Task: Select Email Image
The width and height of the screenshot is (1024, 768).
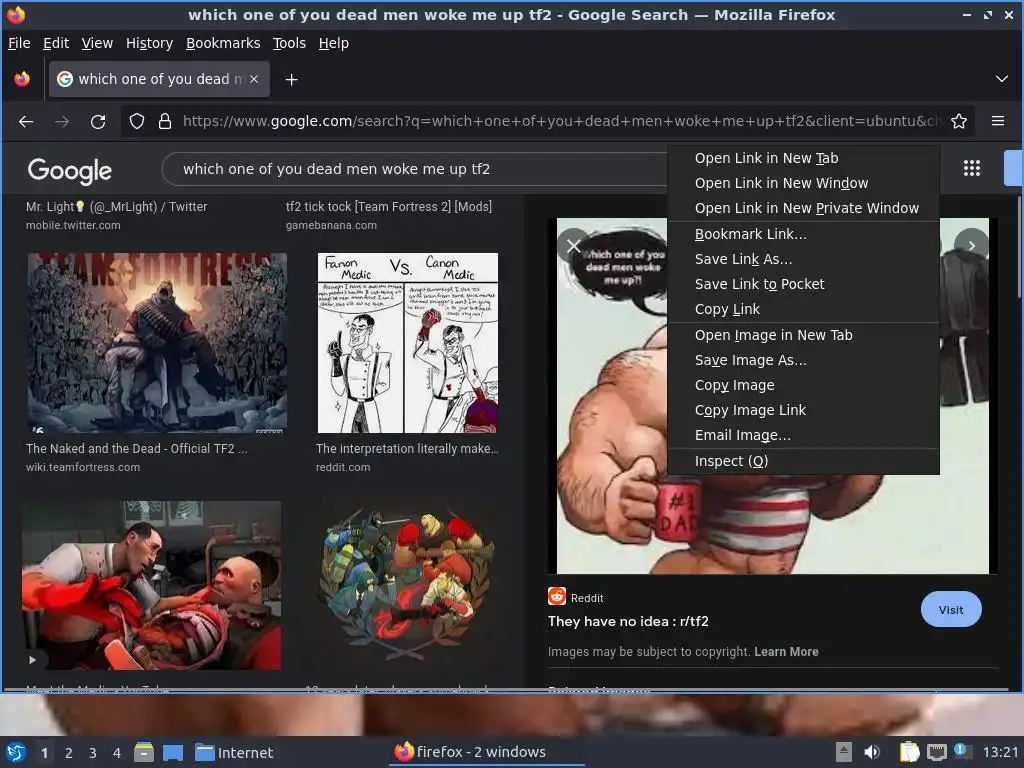Action: (x=803, y=435)
